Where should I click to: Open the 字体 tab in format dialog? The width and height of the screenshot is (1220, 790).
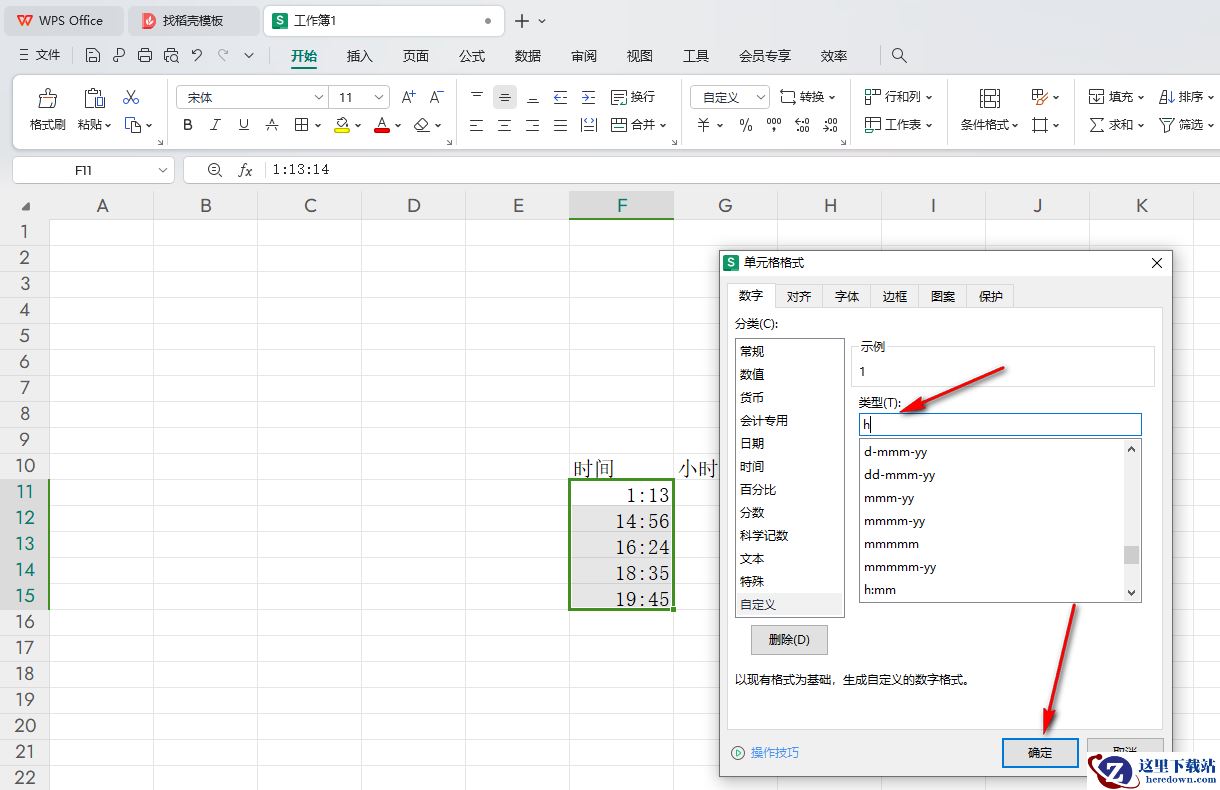847,296
